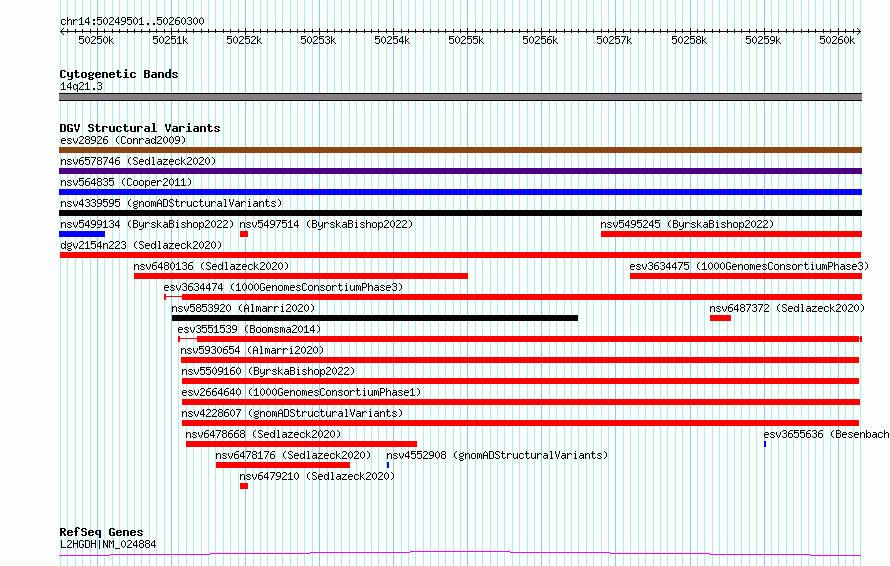Screen dimensions: 890x566
Task: Click the 50250k ruler tick label
Action: (96, 40)
